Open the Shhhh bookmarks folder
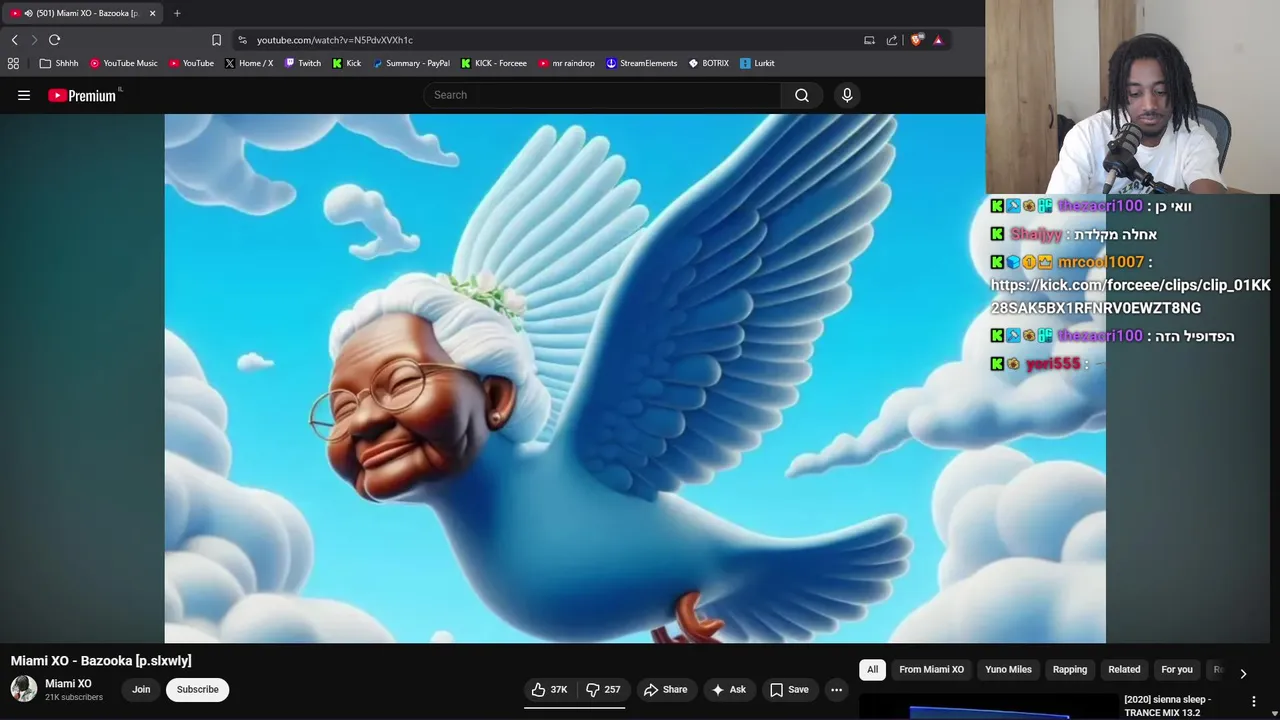The width and height of the screenshot is (1280, 720). [59, 63]
